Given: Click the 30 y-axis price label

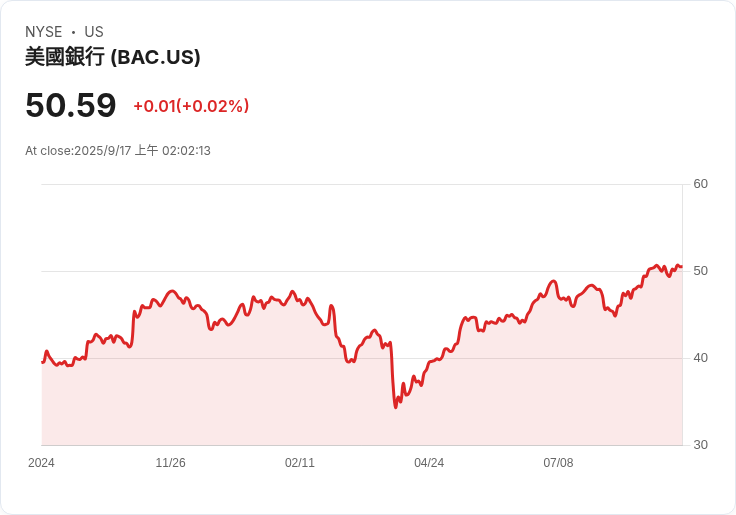Looking at the screenshot, I should pos(700,445).
